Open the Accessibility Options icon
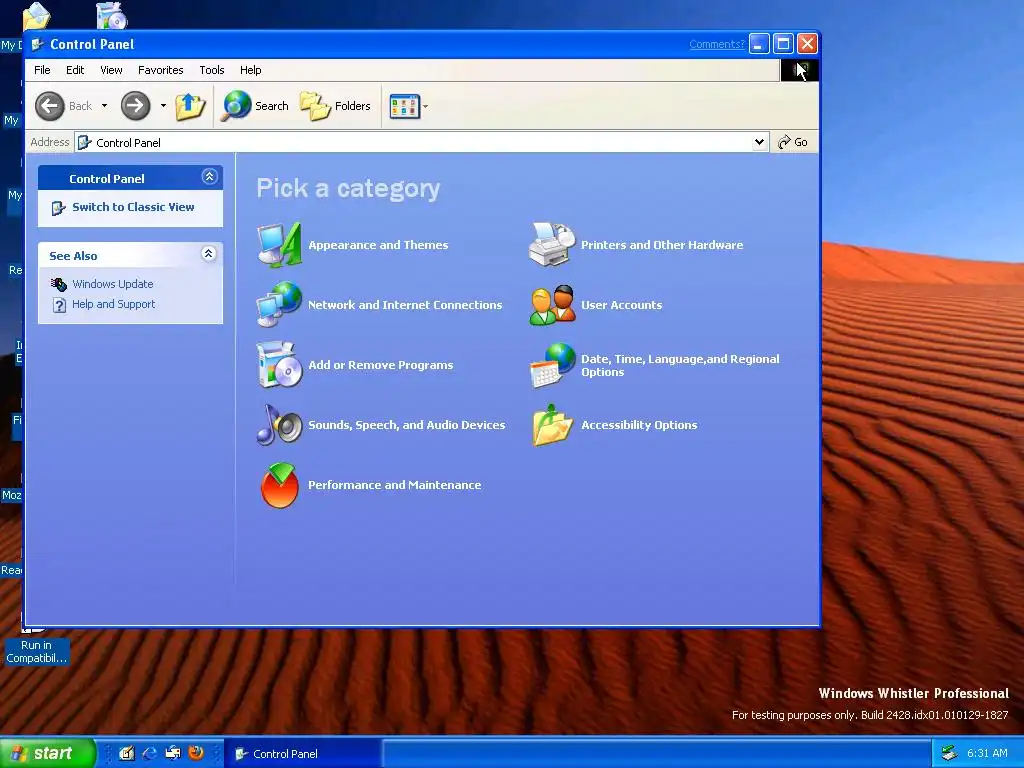The width and height of the screenshot is (1024, 768). [x=552, y=425]
